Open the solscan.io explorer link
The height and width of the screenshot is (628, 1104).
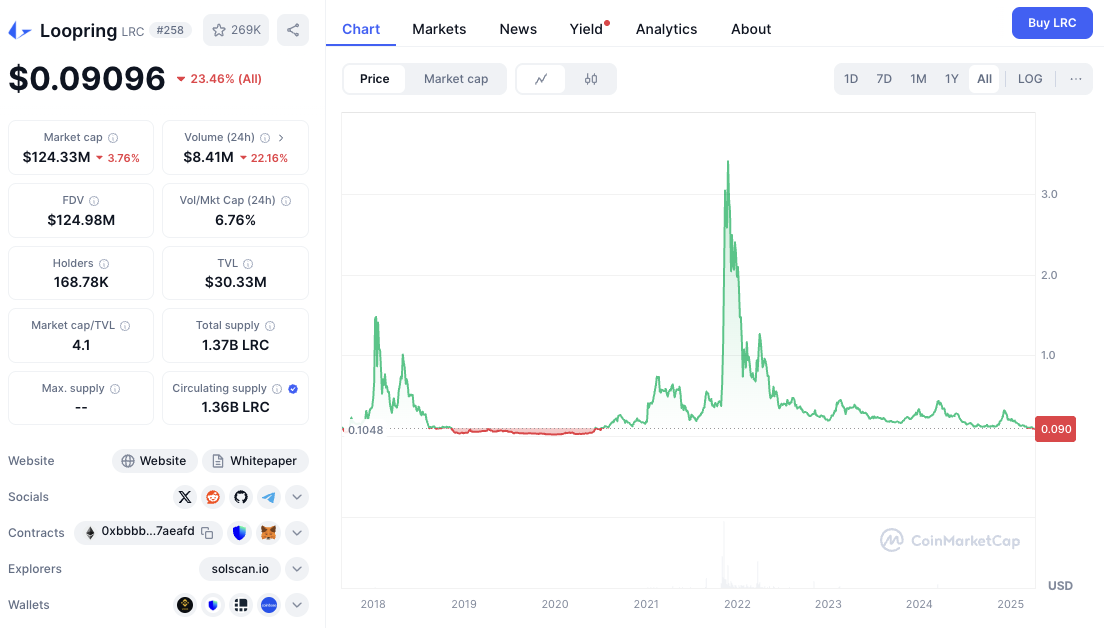coord(240,569)
